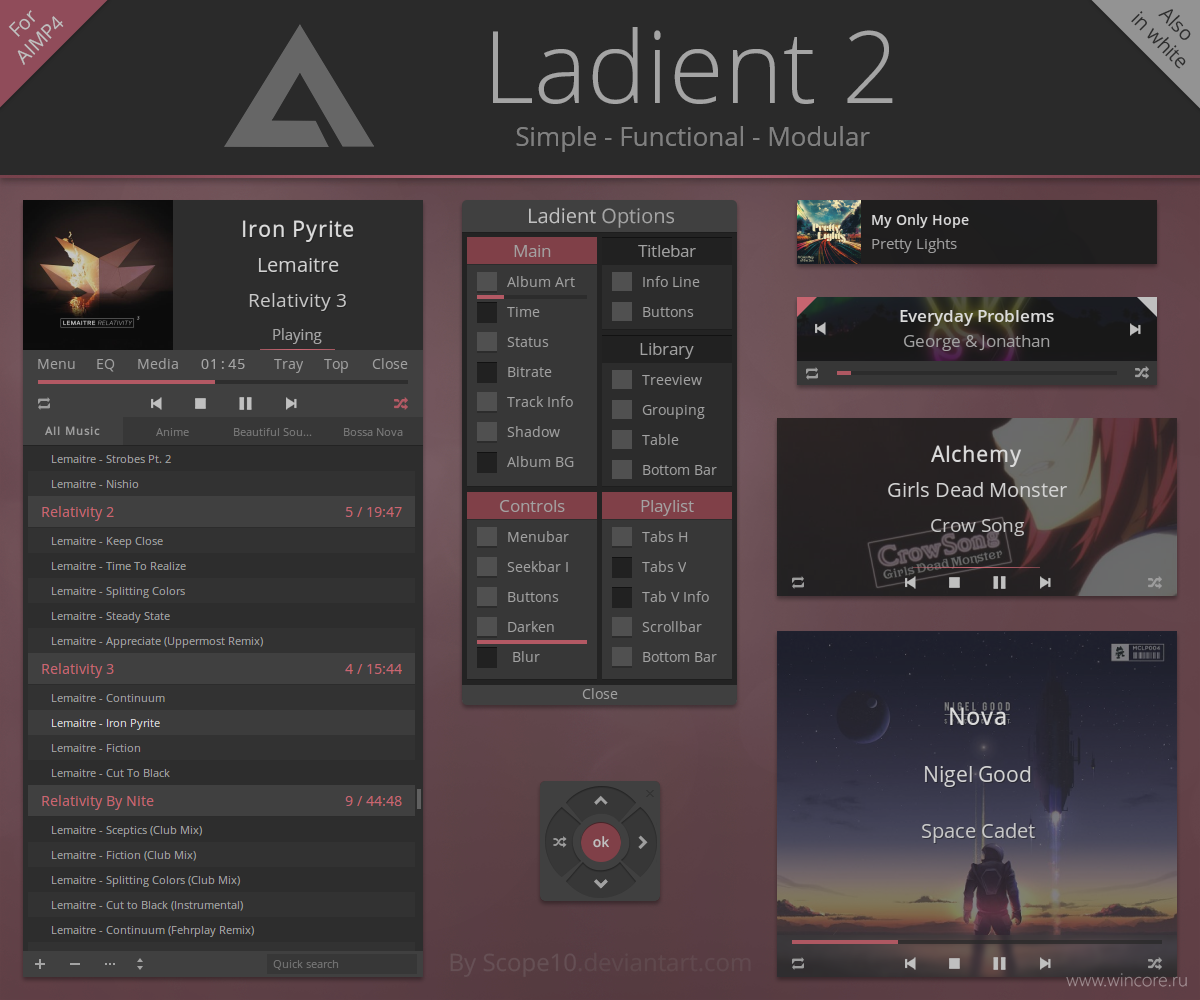Pause the Iron Pyrite track in main player
This screenshot has width=1200, height=1000.
click(x=245, y=404)
